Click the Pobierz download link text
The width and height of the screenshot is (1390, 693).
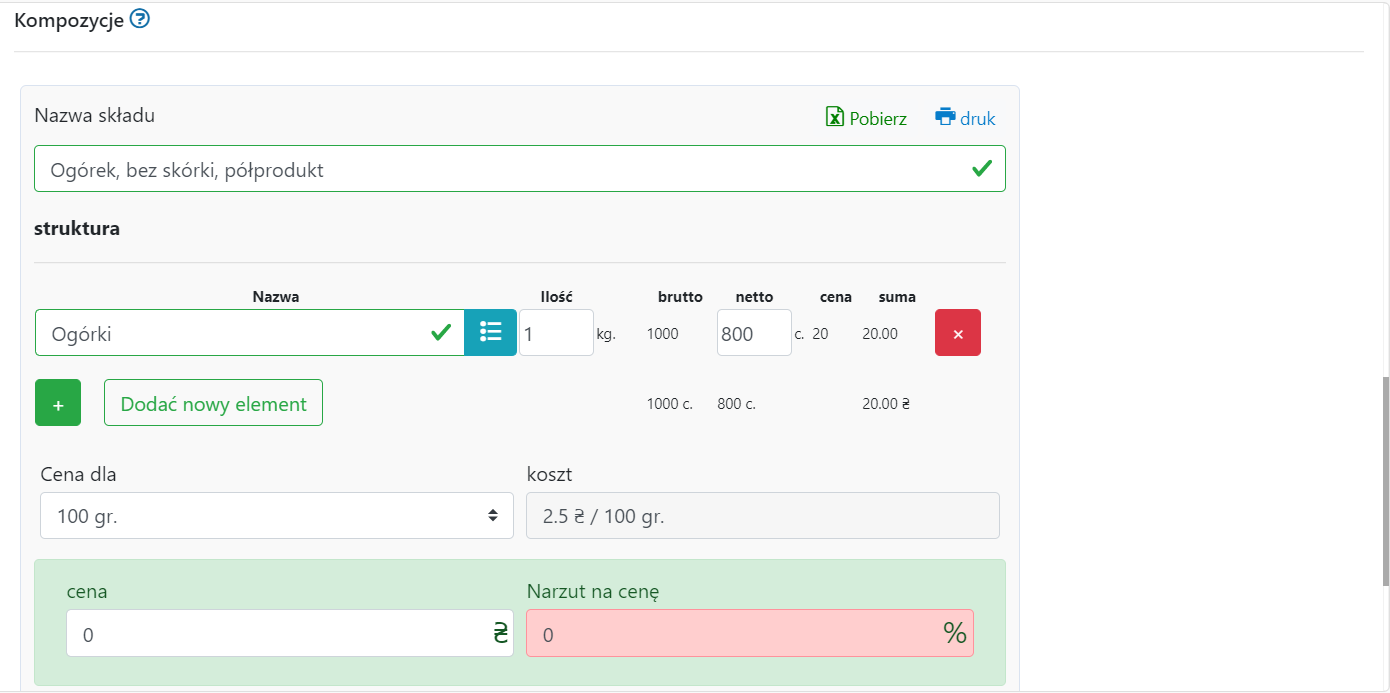pyautogui.click(x=878, y=119)
